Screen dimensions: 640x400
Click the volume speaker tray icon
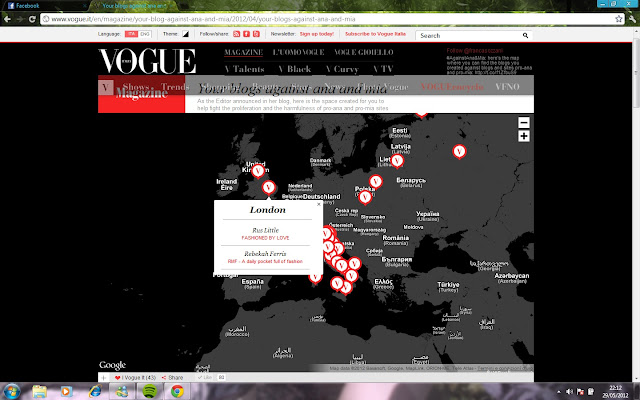pyautogui.click(x=570, y=391)
